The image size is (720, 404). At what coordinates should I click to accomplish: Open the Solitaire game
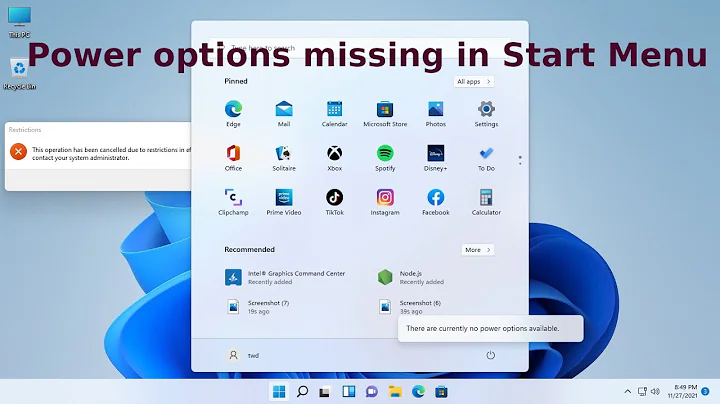coord(284,157)
